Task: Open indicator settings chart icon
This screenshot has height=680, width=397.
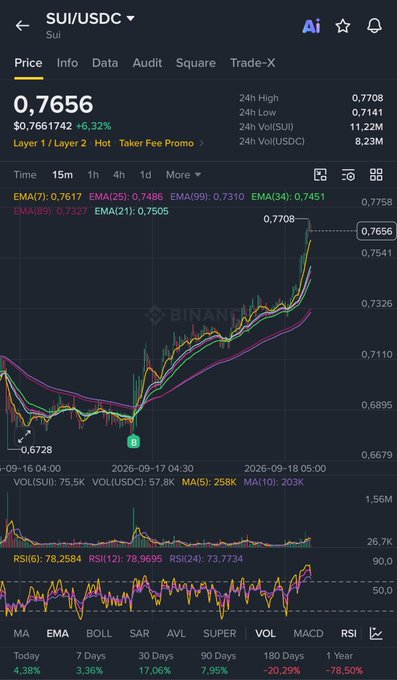Action: [x=376, y=634]
